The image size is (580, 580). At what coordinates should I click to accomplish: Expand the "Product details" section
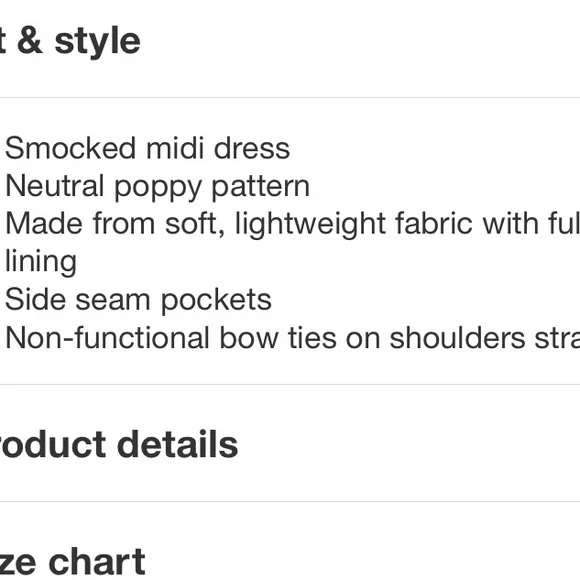click(x=119, y=444)
